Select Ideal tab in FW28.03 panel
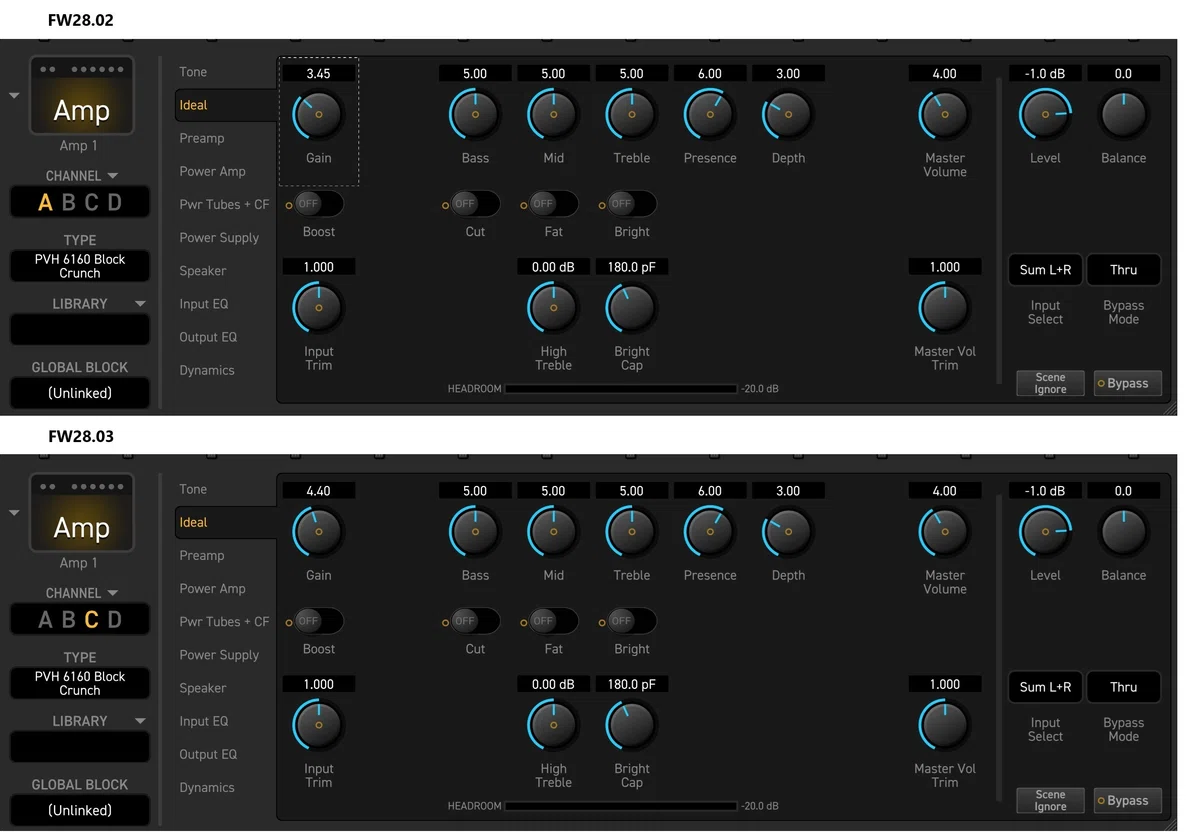This screenshot has width=1200, height=832. [226, 522]
